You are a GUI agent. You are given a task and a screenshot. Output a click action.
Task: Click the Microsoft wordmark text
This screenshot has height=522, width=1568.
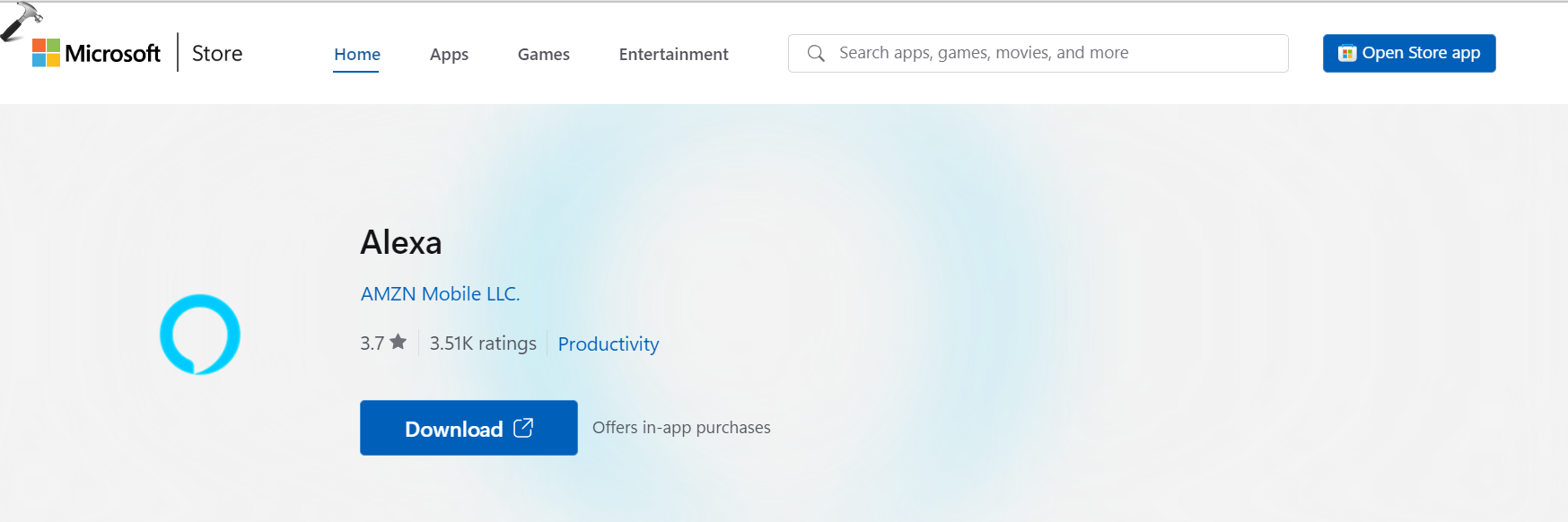pyautogui.click(x=113, y=54)
